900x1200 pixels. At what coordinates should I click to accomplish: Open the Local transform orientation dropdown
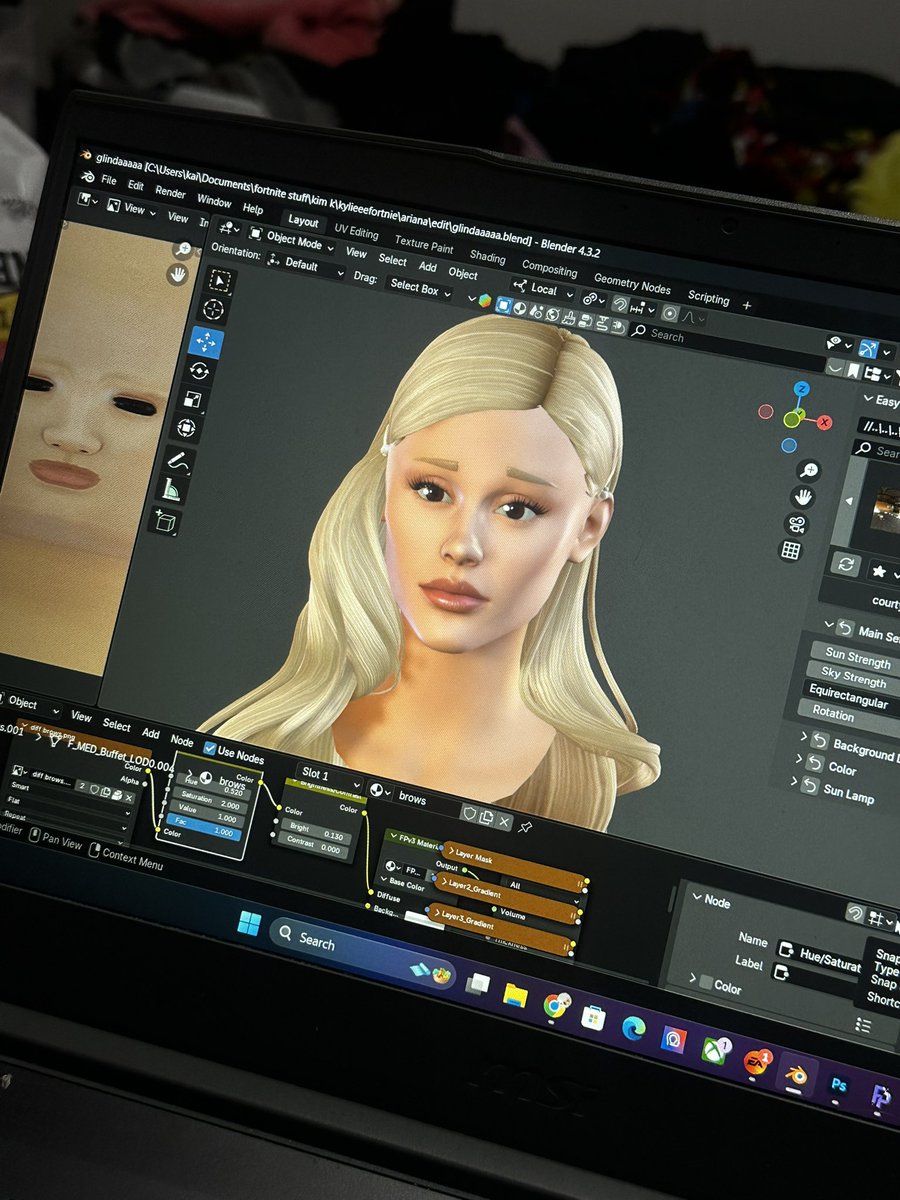(543, 289)
